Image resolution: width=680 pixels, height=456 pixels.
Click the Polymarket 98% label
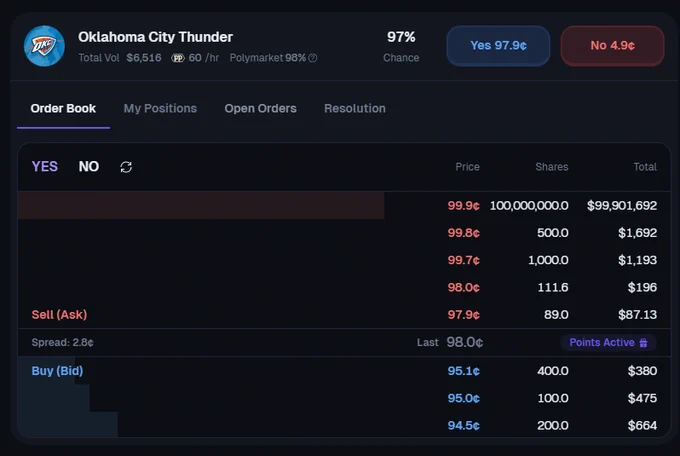click(x=268, y=58)
